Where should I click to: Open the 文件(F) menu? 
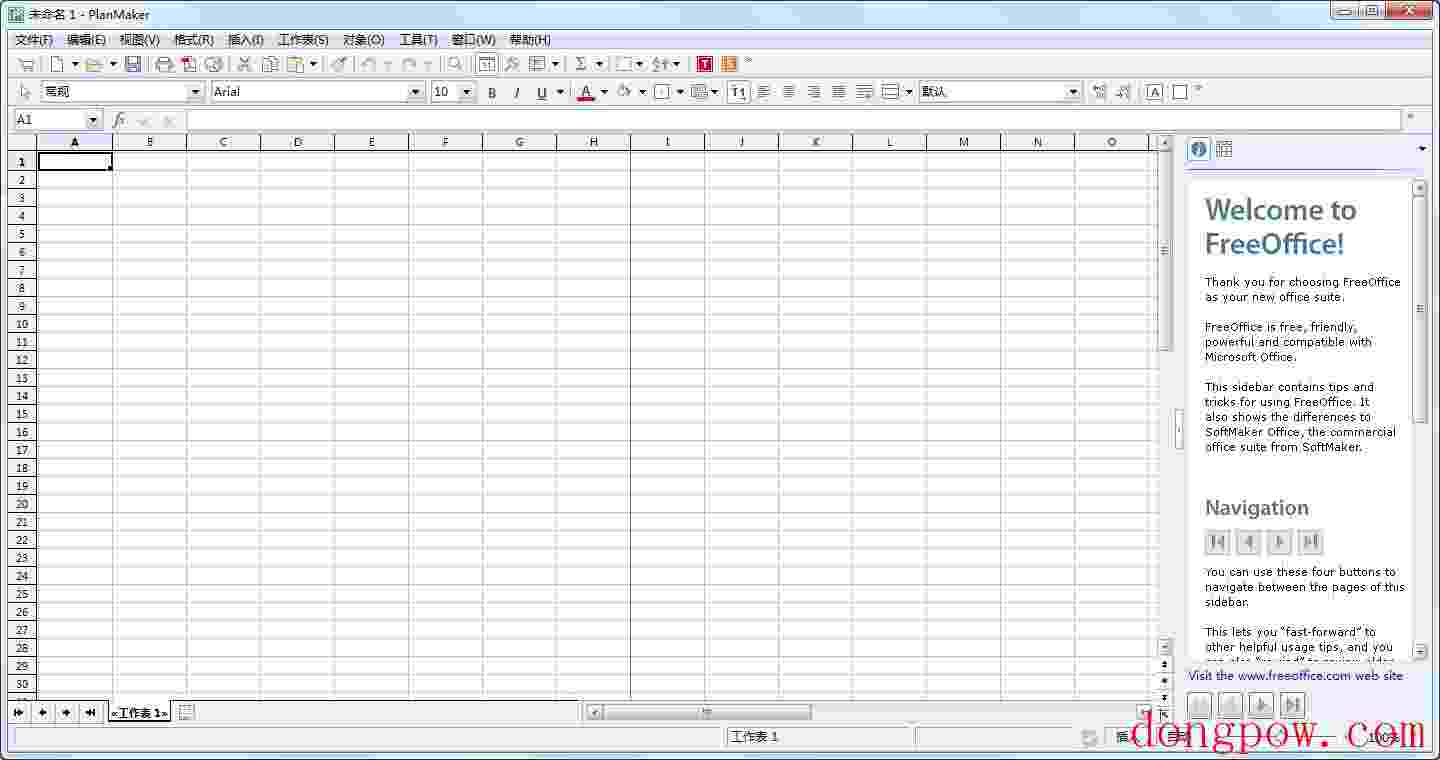(34, 40)
